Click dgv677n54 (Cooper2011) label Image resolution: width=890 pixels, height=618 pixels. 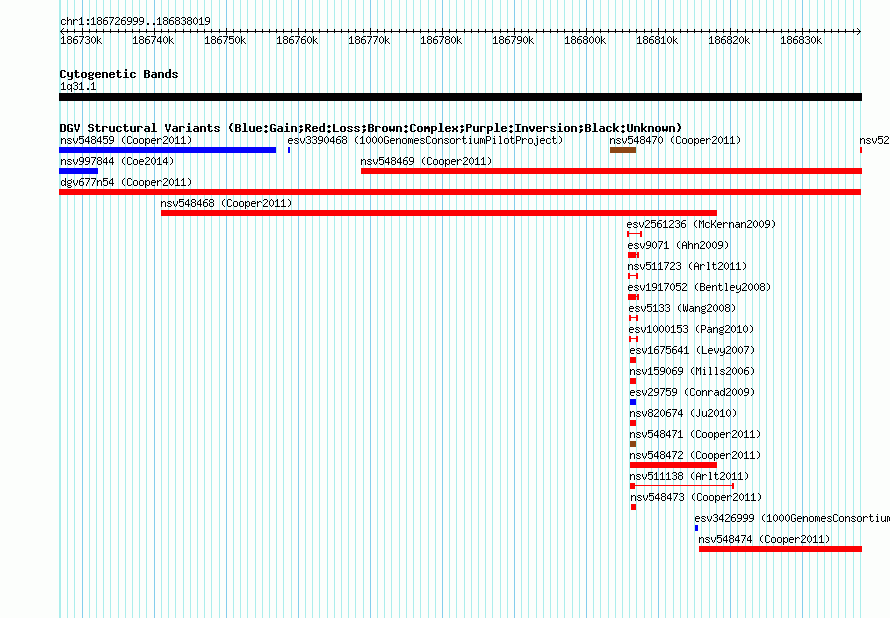pos(126,182)
